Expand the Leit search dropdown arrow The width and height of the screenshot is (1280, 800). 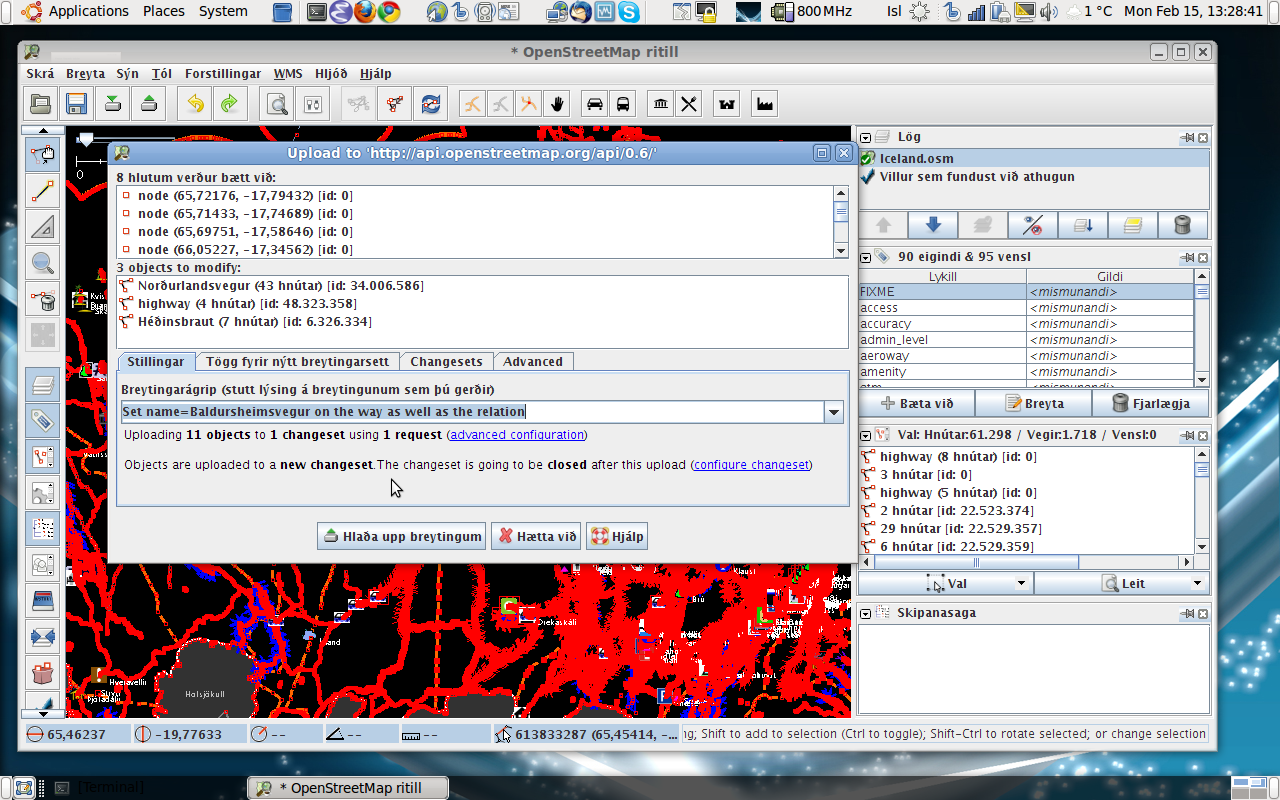1196,584
